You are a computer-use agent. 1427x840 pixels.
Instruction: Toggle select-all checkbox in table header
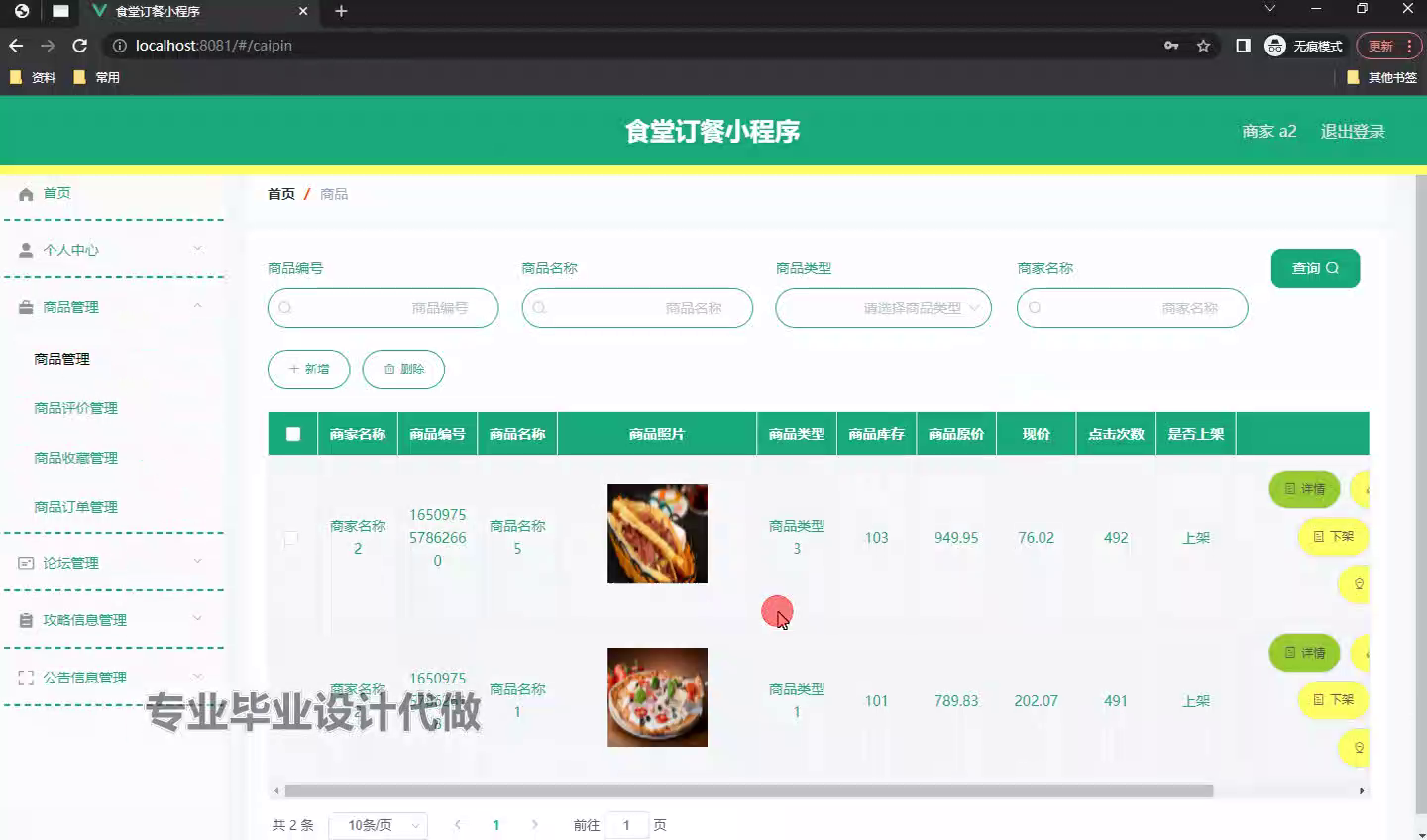click(x=293, y=434)
